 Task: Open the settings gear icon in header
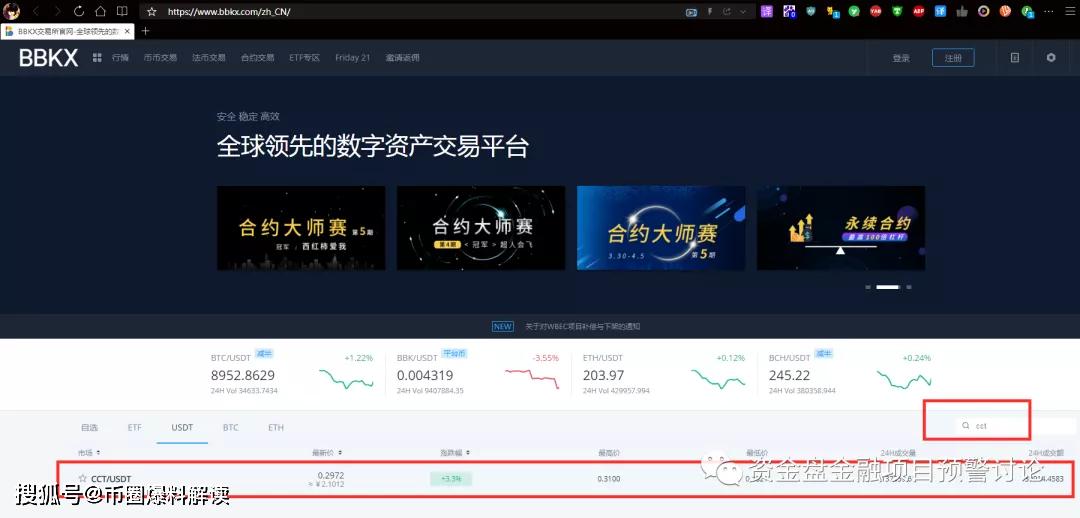coord(1050,58)
